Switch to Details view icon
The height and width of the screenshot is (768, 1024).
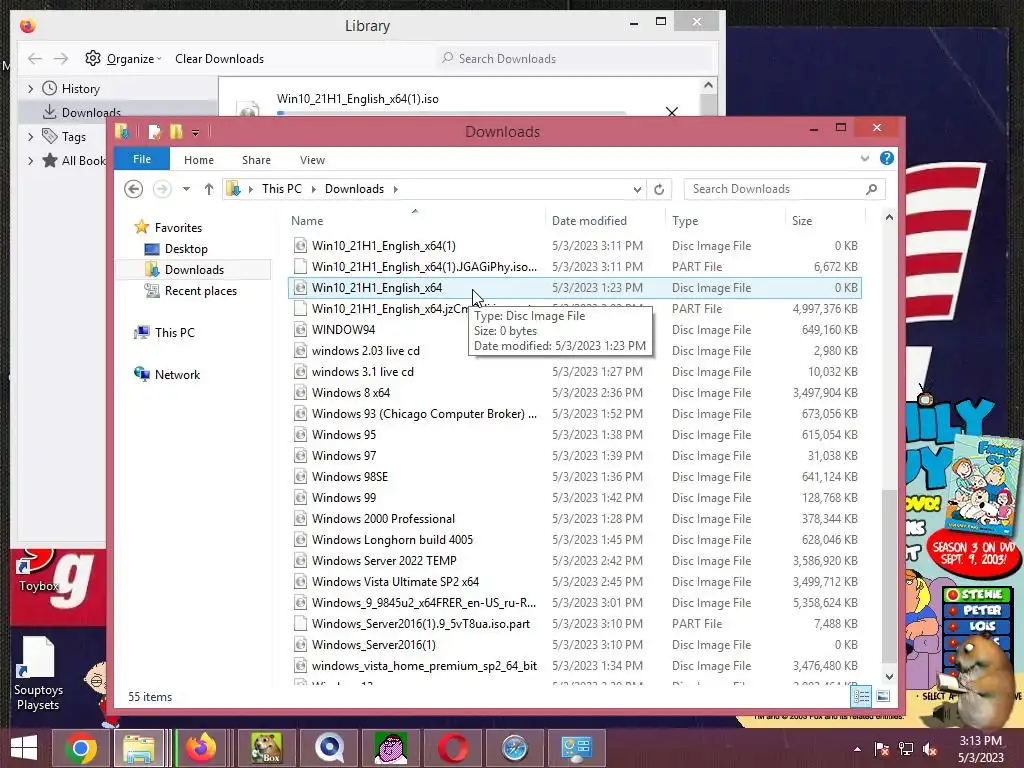(x=861, y=696)
